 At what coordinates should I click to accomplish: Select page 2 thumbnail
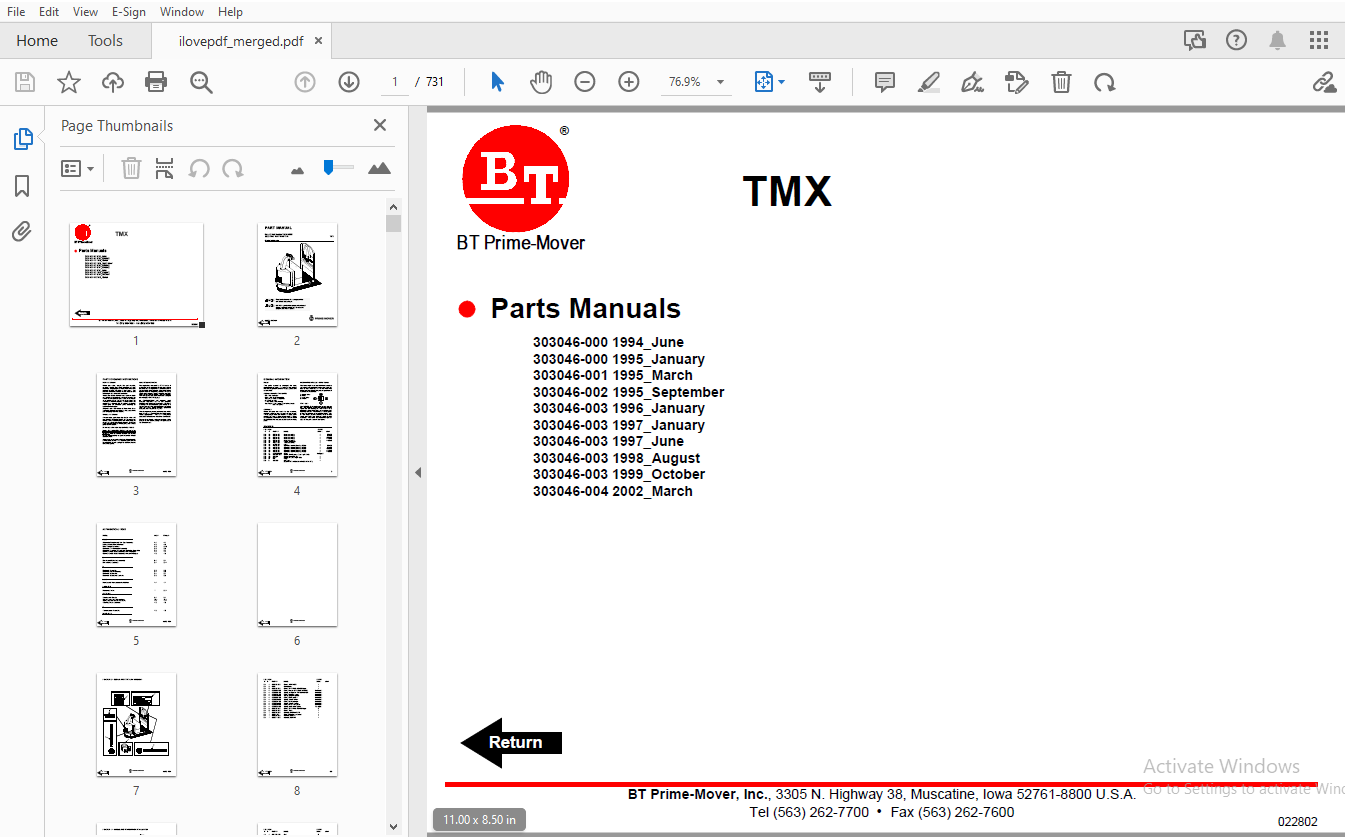297,275
